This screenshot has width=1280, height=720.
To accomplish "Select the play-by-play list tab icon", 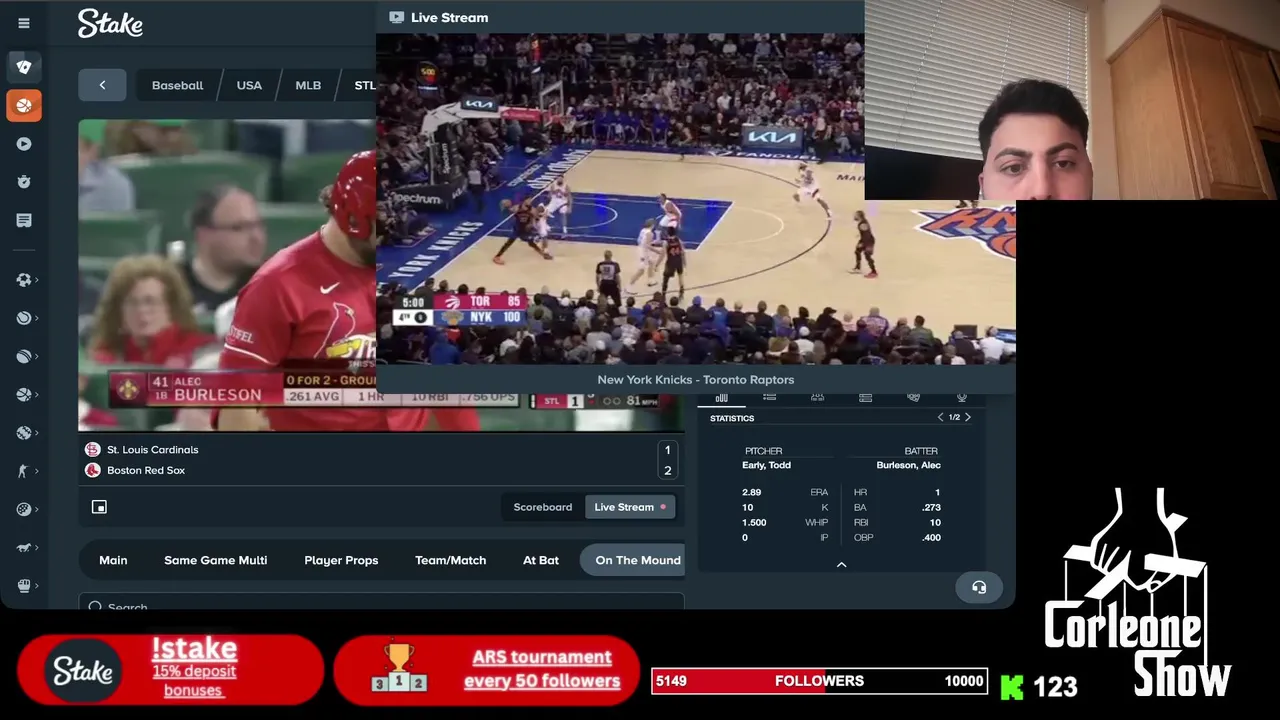I will (x=769, y=397).
